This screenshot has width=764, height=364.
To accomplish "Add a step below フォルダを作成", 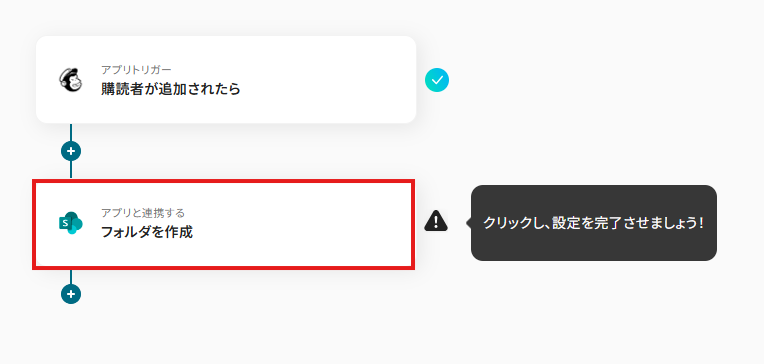I will (x=71, y=294).
